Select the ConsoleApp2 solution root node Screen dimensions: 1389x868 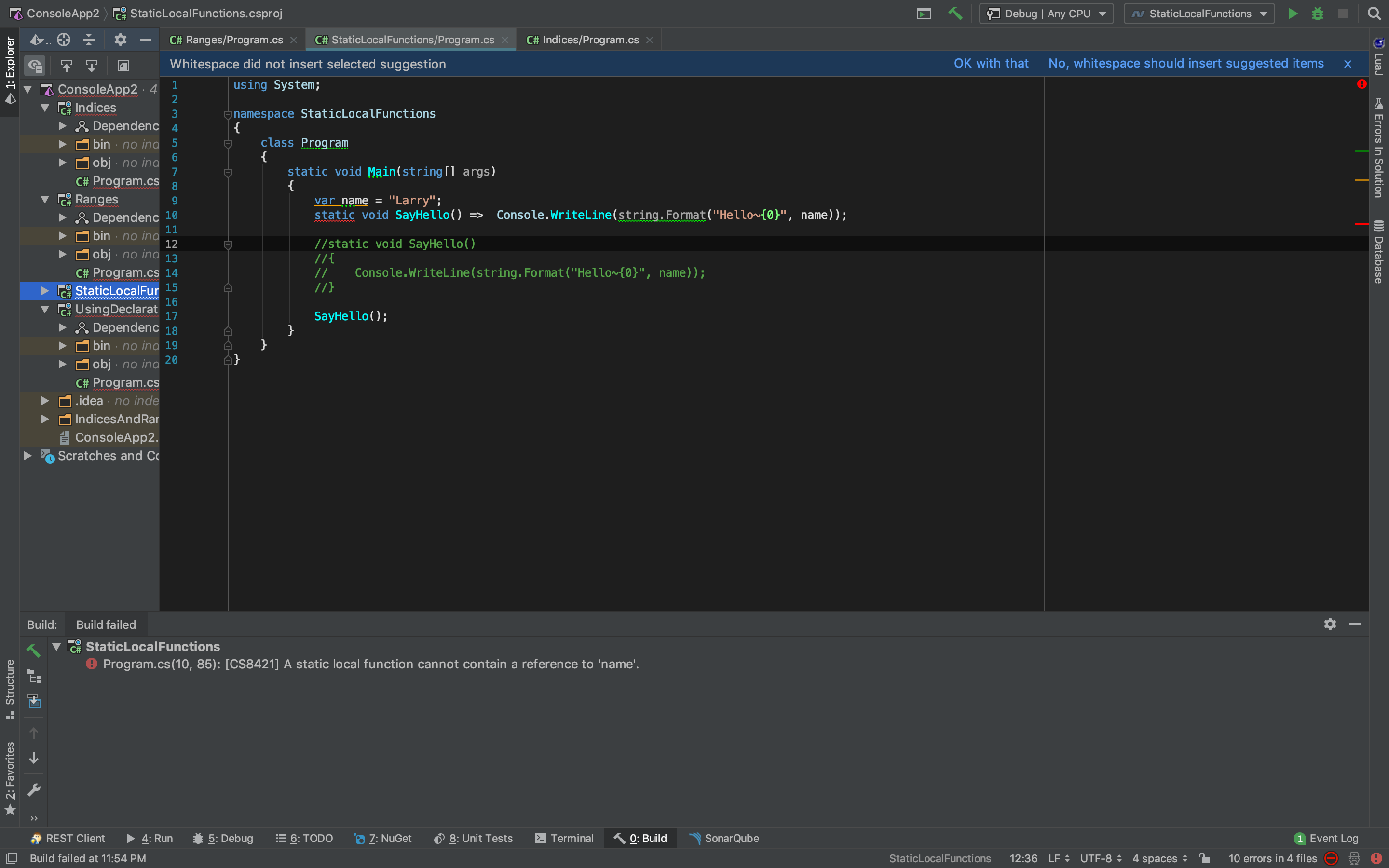[x=91, y=90]
